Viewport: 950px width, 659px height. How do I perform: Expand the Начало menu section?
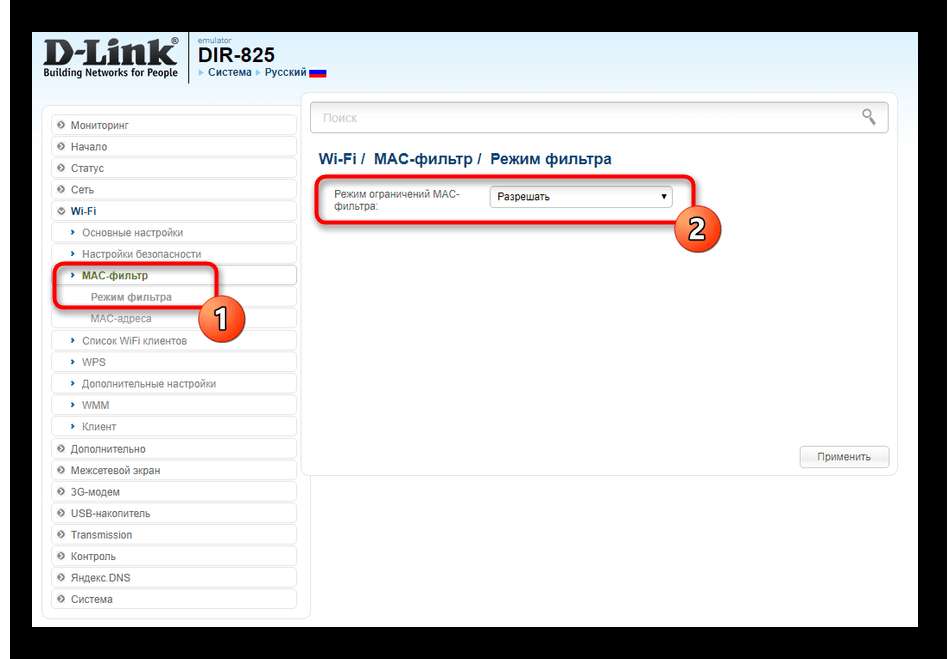pos(174,147)
